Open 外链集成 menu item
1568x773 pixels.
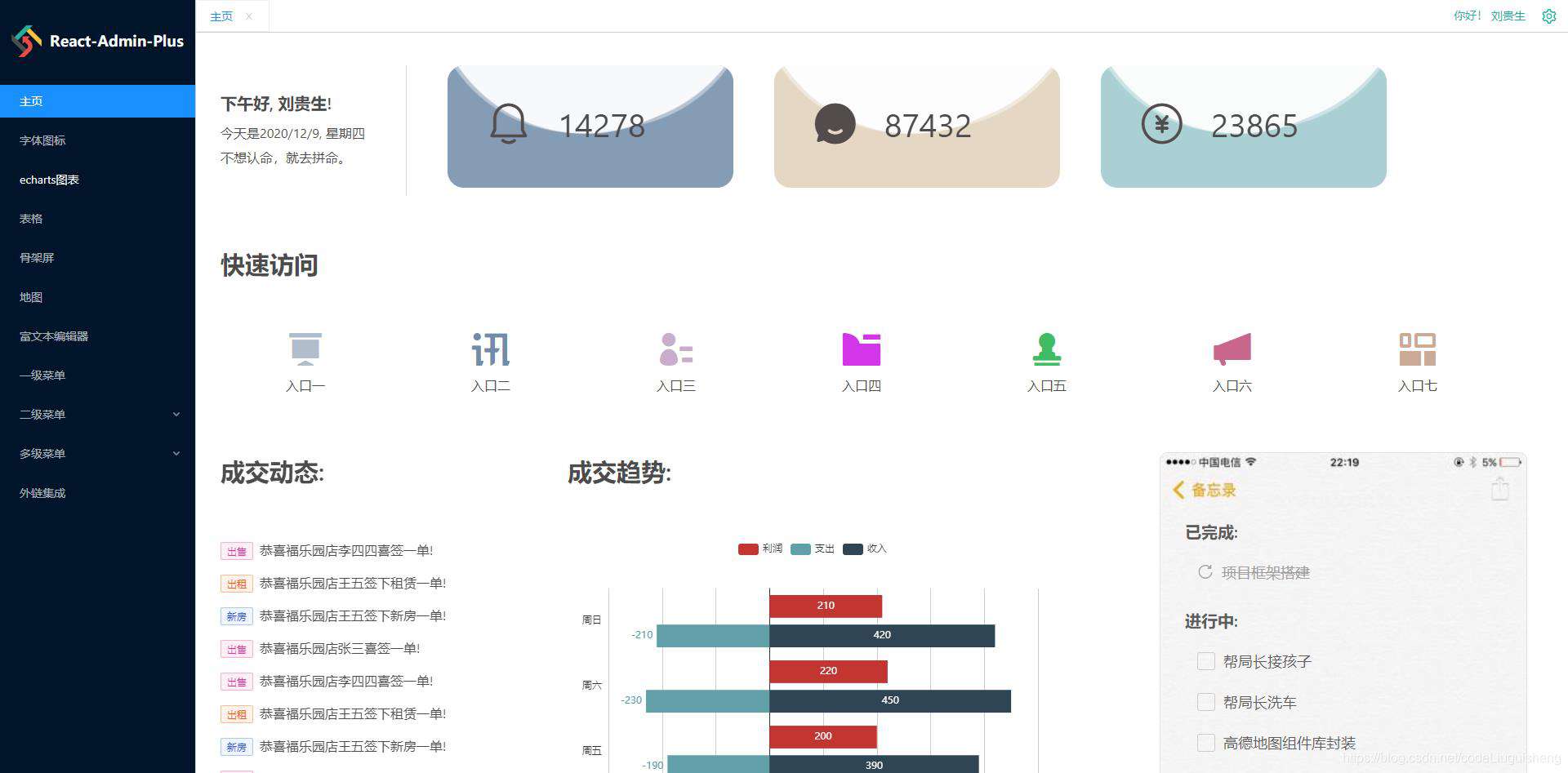(x=97, y=493)
